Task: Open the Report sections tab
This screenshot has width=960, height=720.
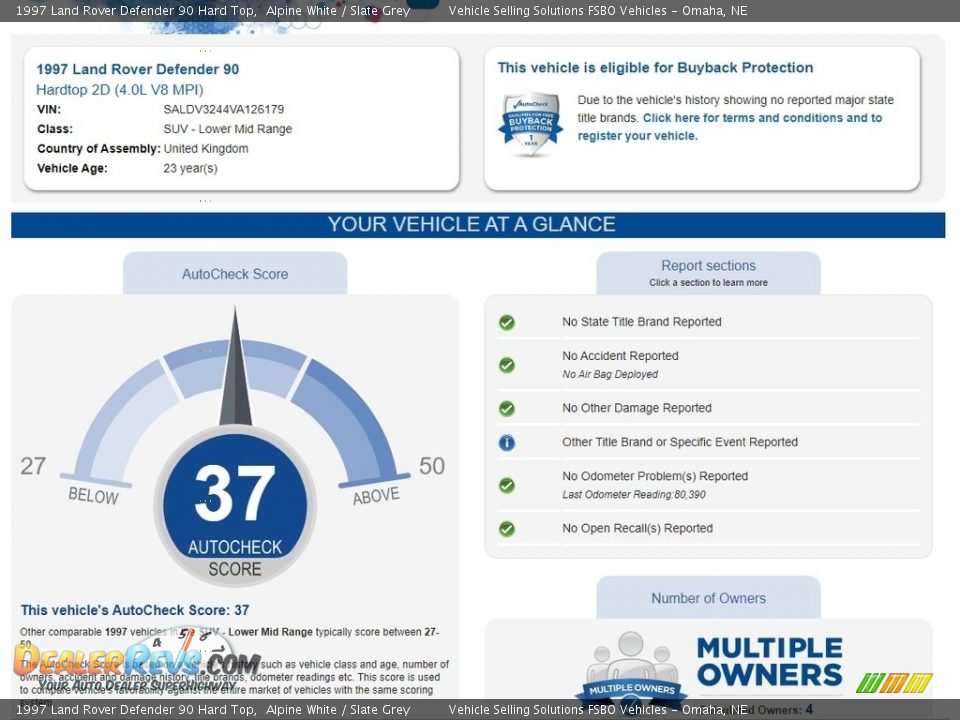Action: [x=708, y=273]
